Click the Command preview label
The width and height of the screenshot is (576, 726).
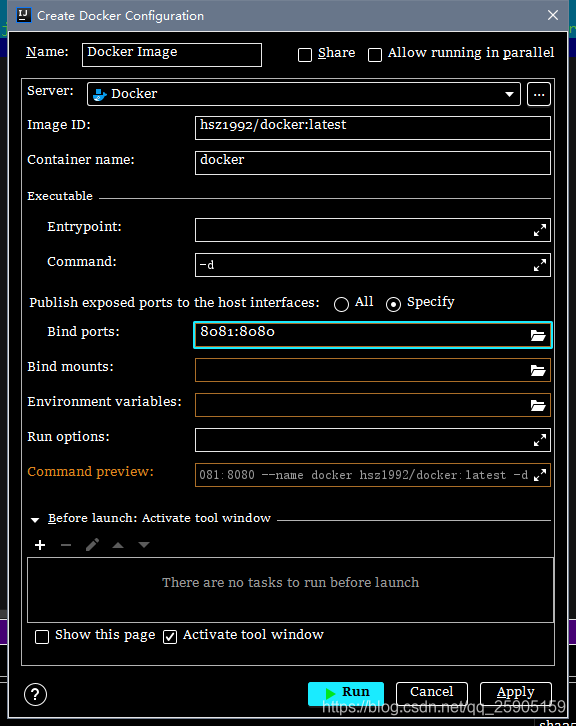click(x=90, y=471)
